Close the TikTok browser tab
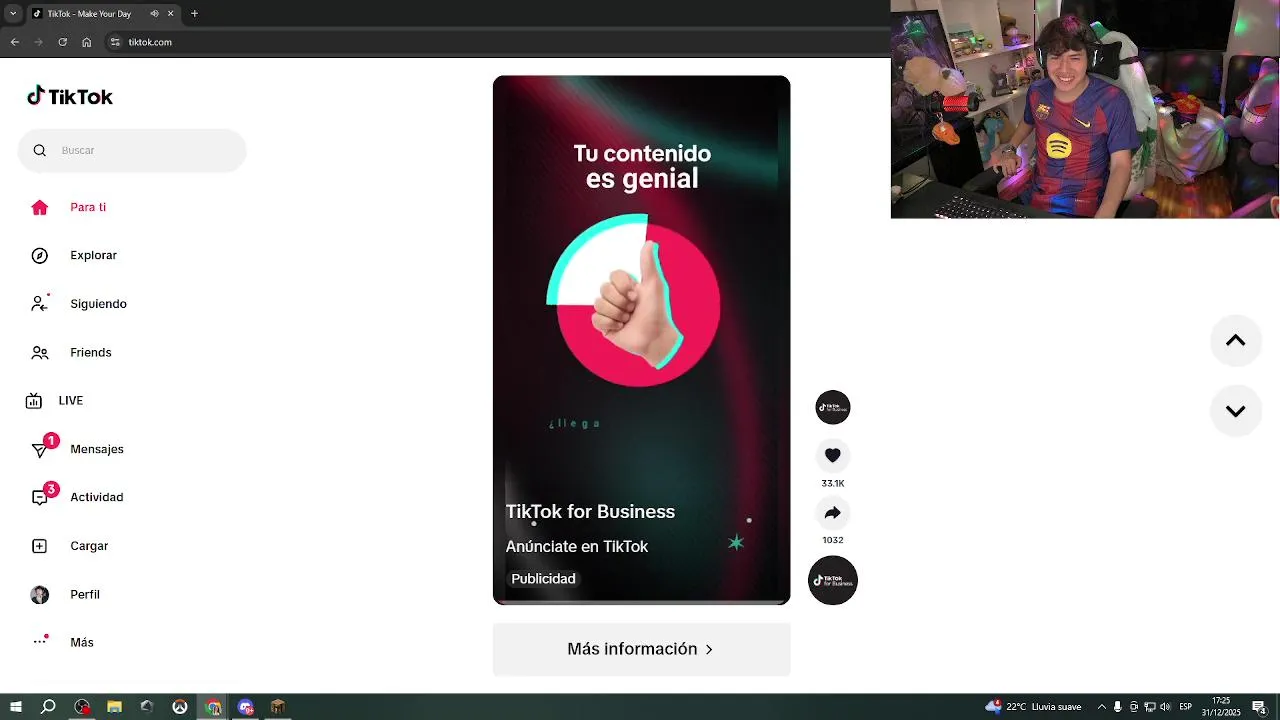Image resolution: width=1280 pixels, height=720 pixels. 170,14
